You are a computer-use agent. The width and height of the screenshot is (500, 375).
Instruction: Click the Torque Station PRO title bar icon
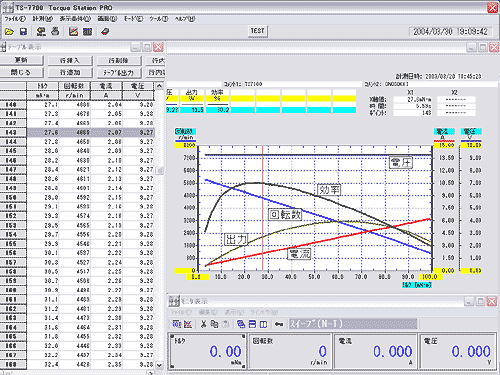point(7,7)
